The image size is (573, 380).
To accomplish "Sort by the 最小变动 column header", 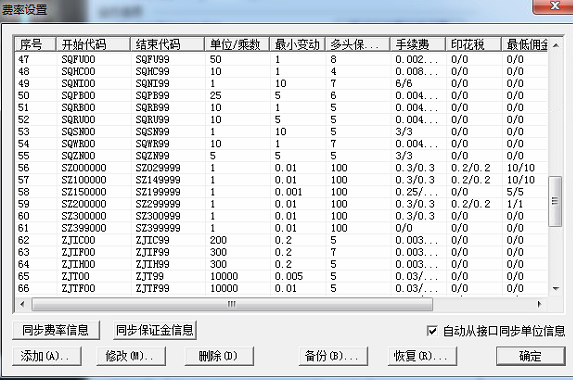I will [x=297, y=45].
